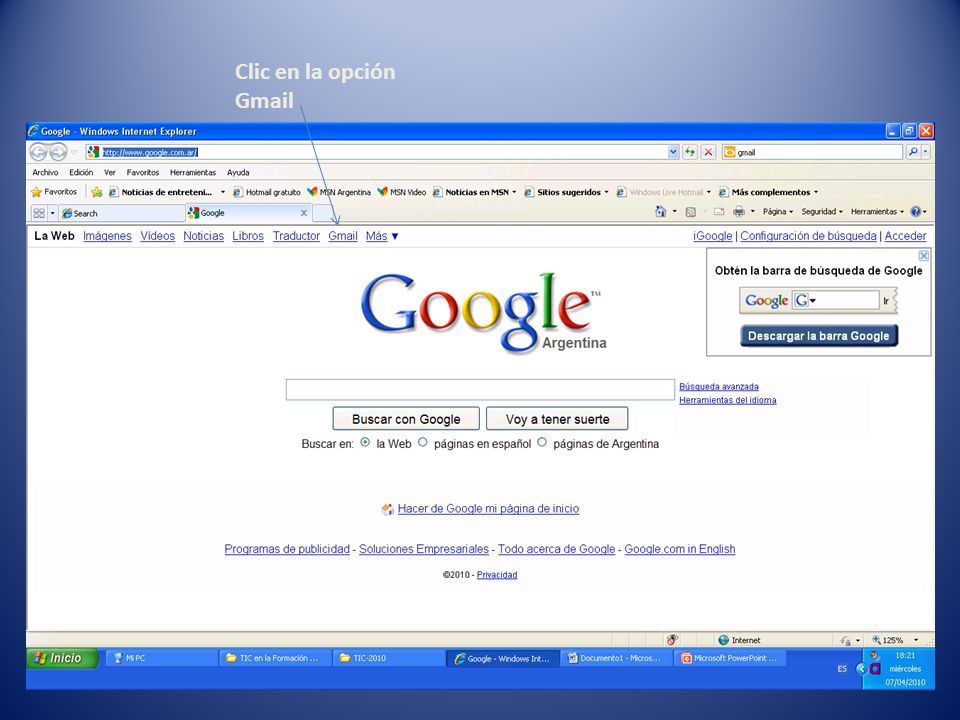The height and width of the screenshot is (720, 960).
Task: Select the 'páginas en español' radio button
Action: (x=422, y=442)
